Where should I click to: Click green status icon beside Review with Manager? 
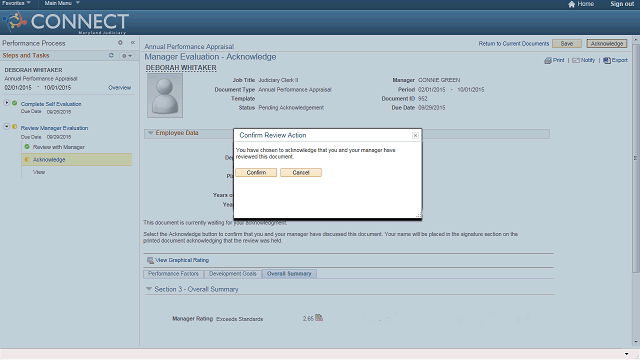tap(27, 147)
